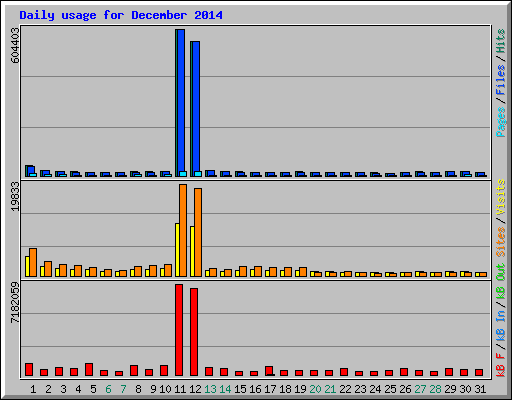Click the orange 'Sites' legend label
This screenshot has width=512, height=400.
tap(501, 242)
